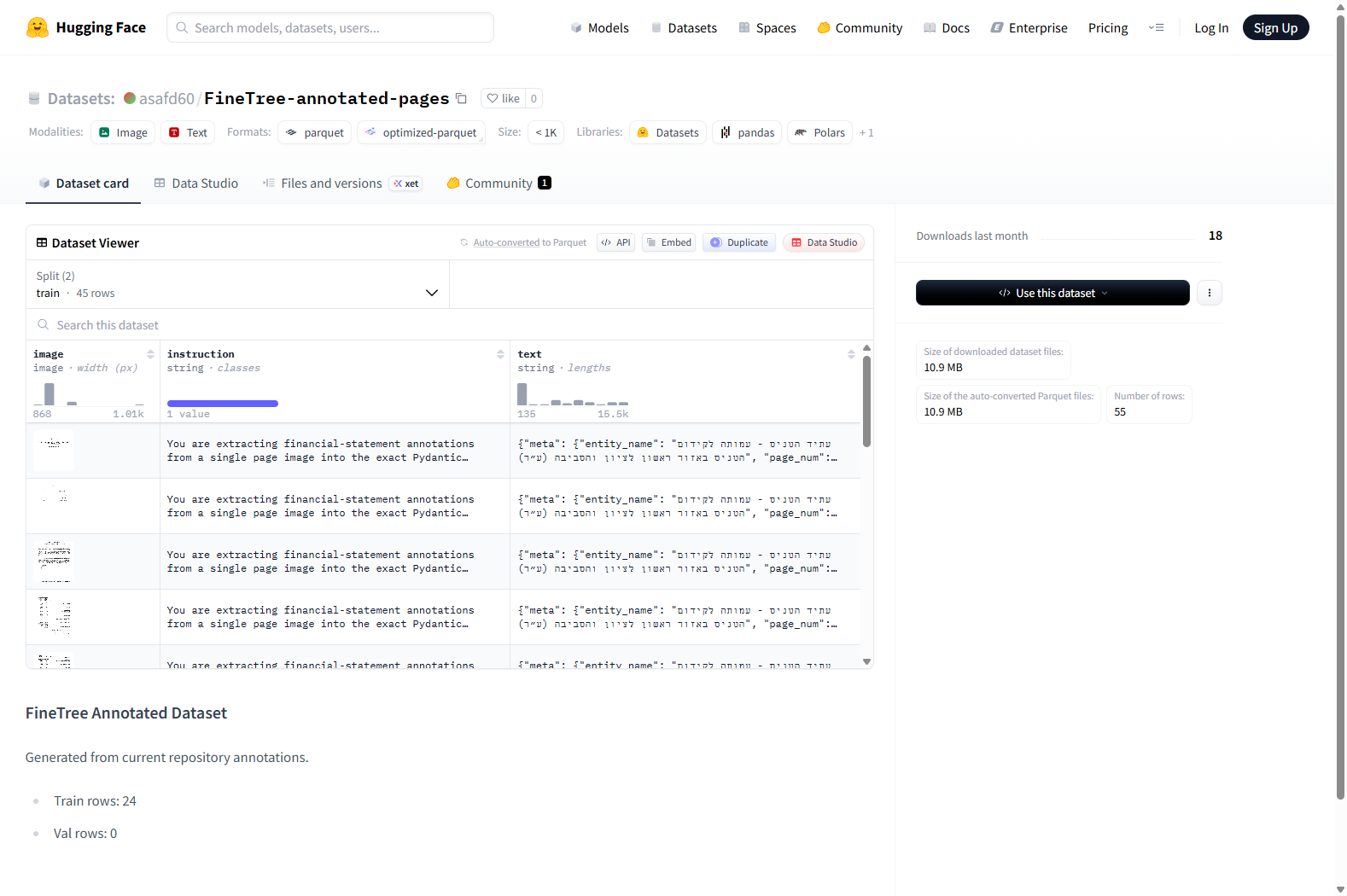Open the Pricing page
This screenshot has height=896, width=1347.
click(1108, 27)
